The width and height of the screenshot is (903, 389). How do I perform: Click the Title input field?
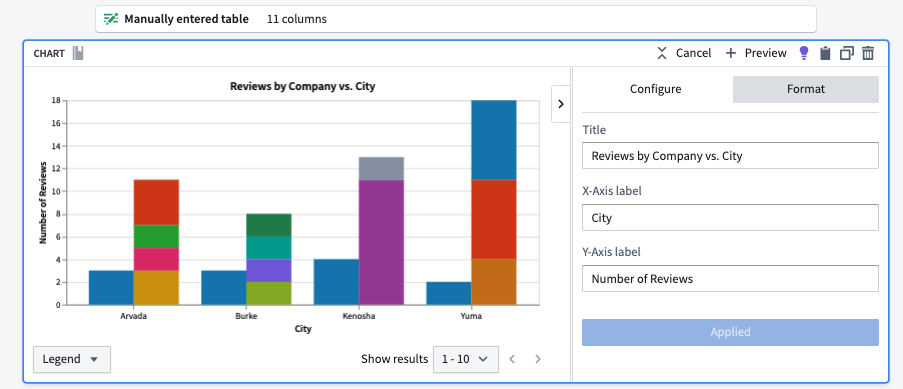[730, 156]
